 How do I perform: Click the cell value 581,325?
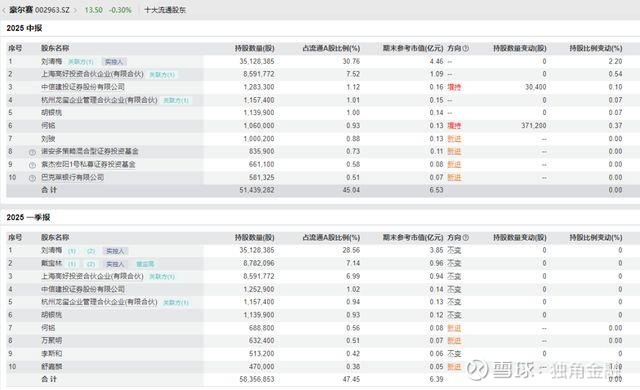pyautogui.click(x=262, y=177)
